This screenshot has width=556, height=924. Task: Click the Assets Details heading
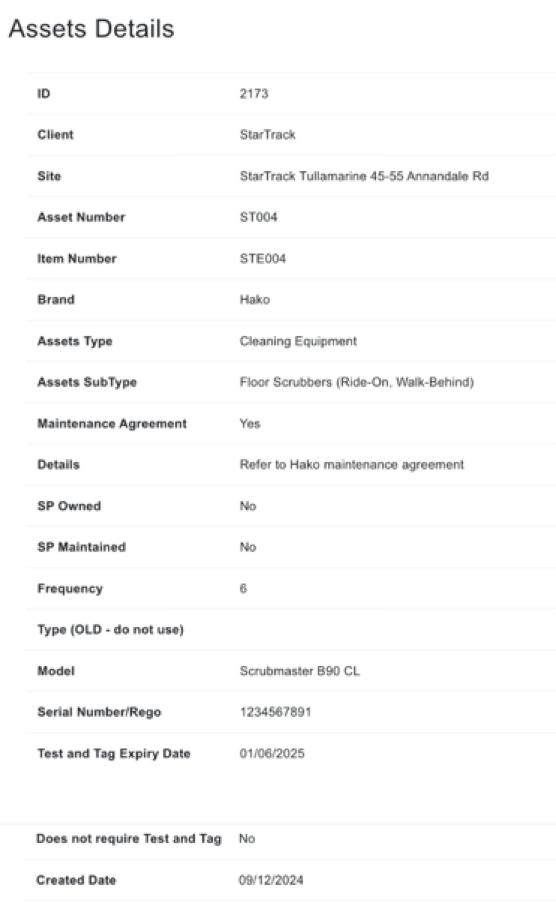pos(91,29)
